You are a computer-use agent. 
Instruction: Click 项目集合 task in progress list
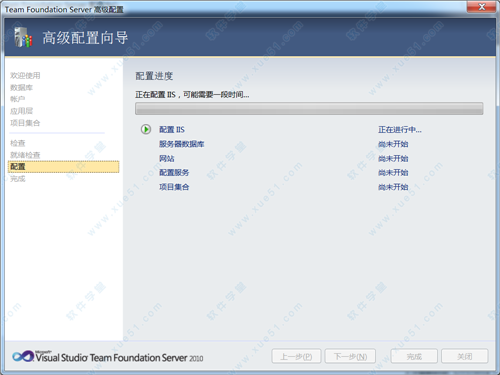[x=174, y=187]
